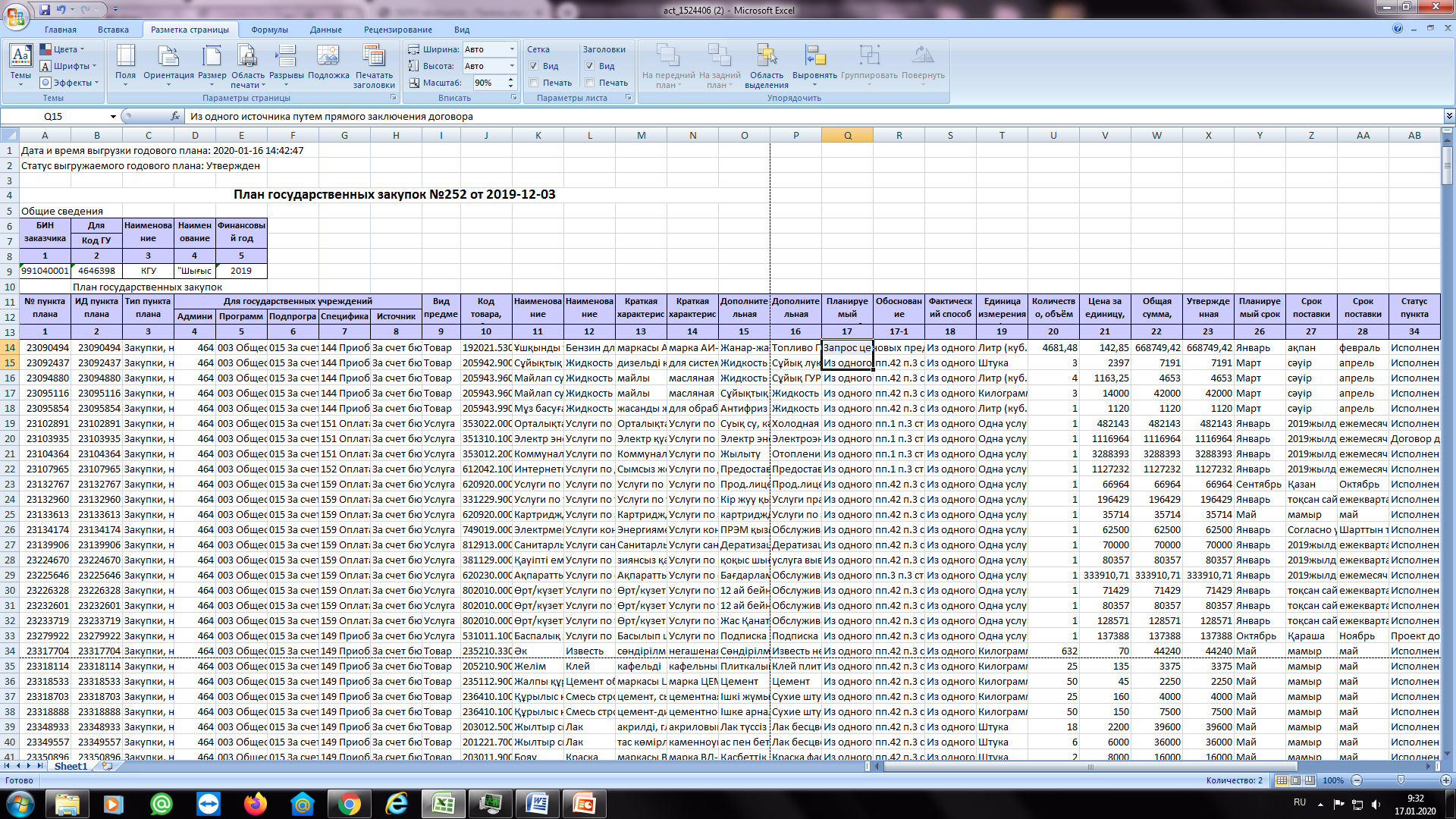Screen dimensions: 1456x819
Task: Open the Name Box dropdown arrow
Action: pos(113,116)
